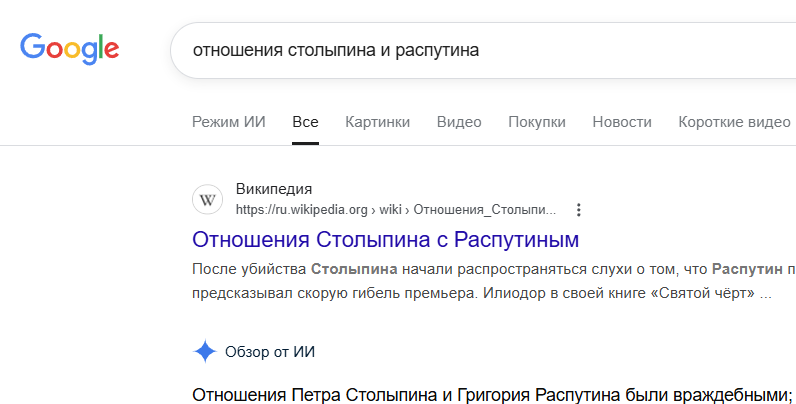Screen dimensions: 796x404
Task: Click the Wikipedia favicon next to result
Action: coord(208,200)
